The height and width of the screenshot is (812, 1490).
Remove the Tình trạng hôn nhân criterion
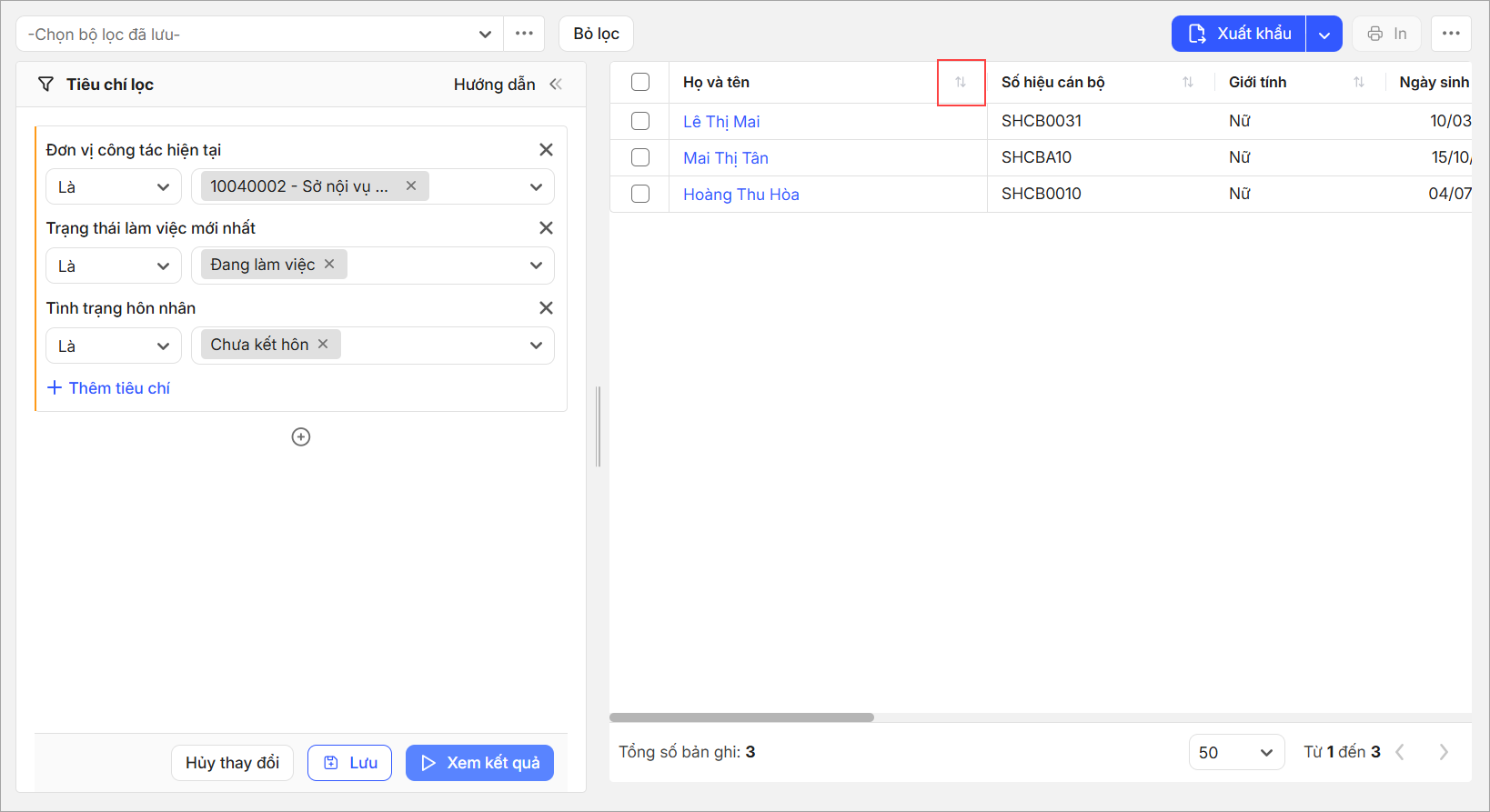click(546, 308)
